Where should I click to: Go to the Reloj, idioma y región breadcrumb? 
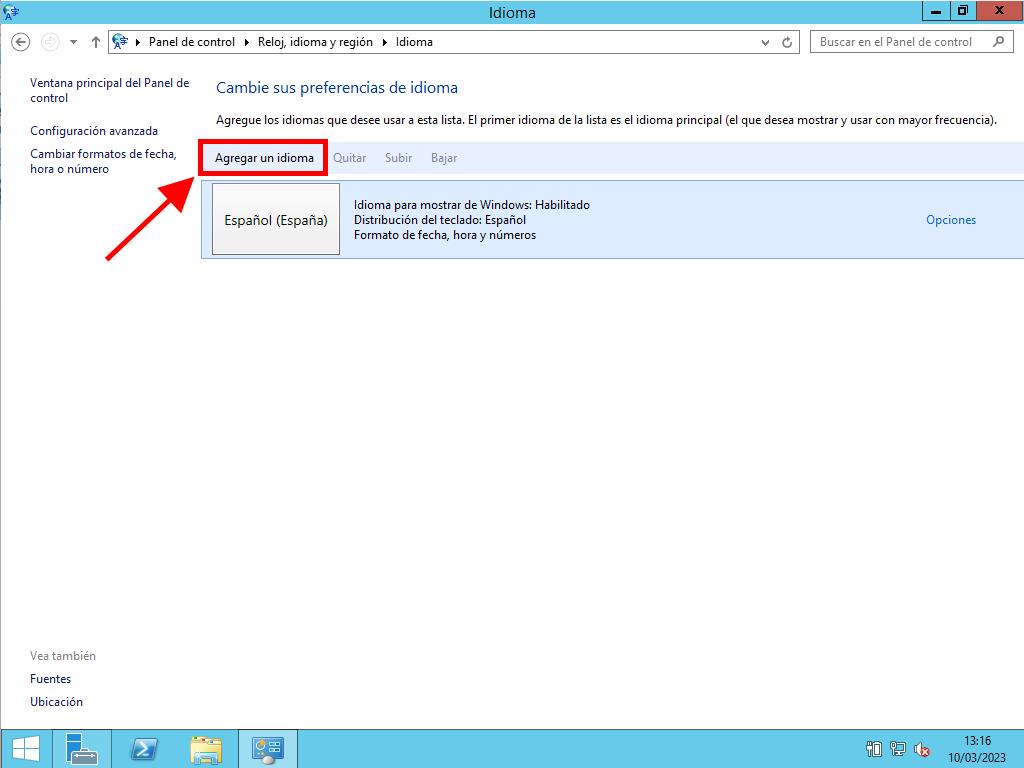(x=315, y=42)
